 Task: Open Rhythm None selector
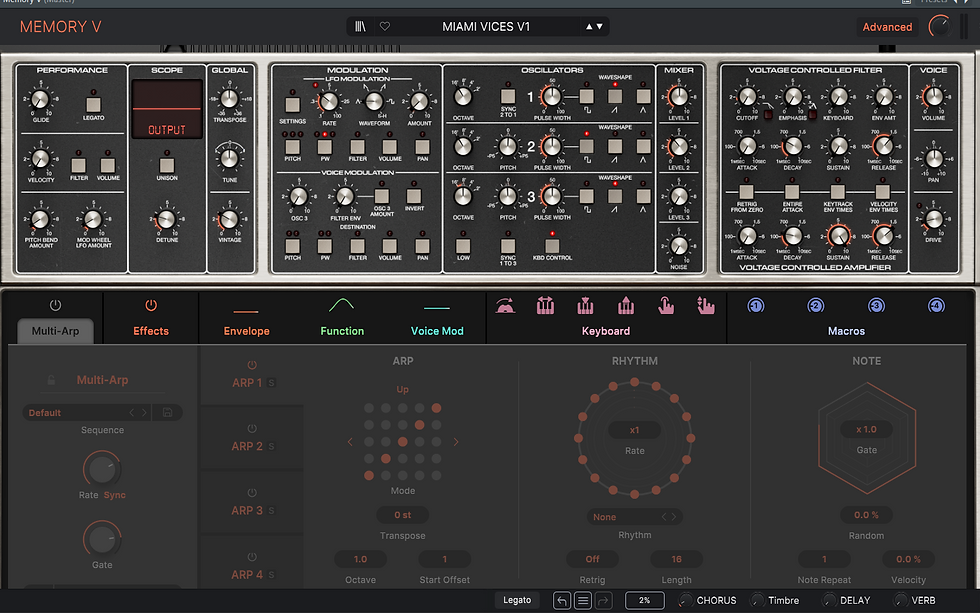click(634, 517)
